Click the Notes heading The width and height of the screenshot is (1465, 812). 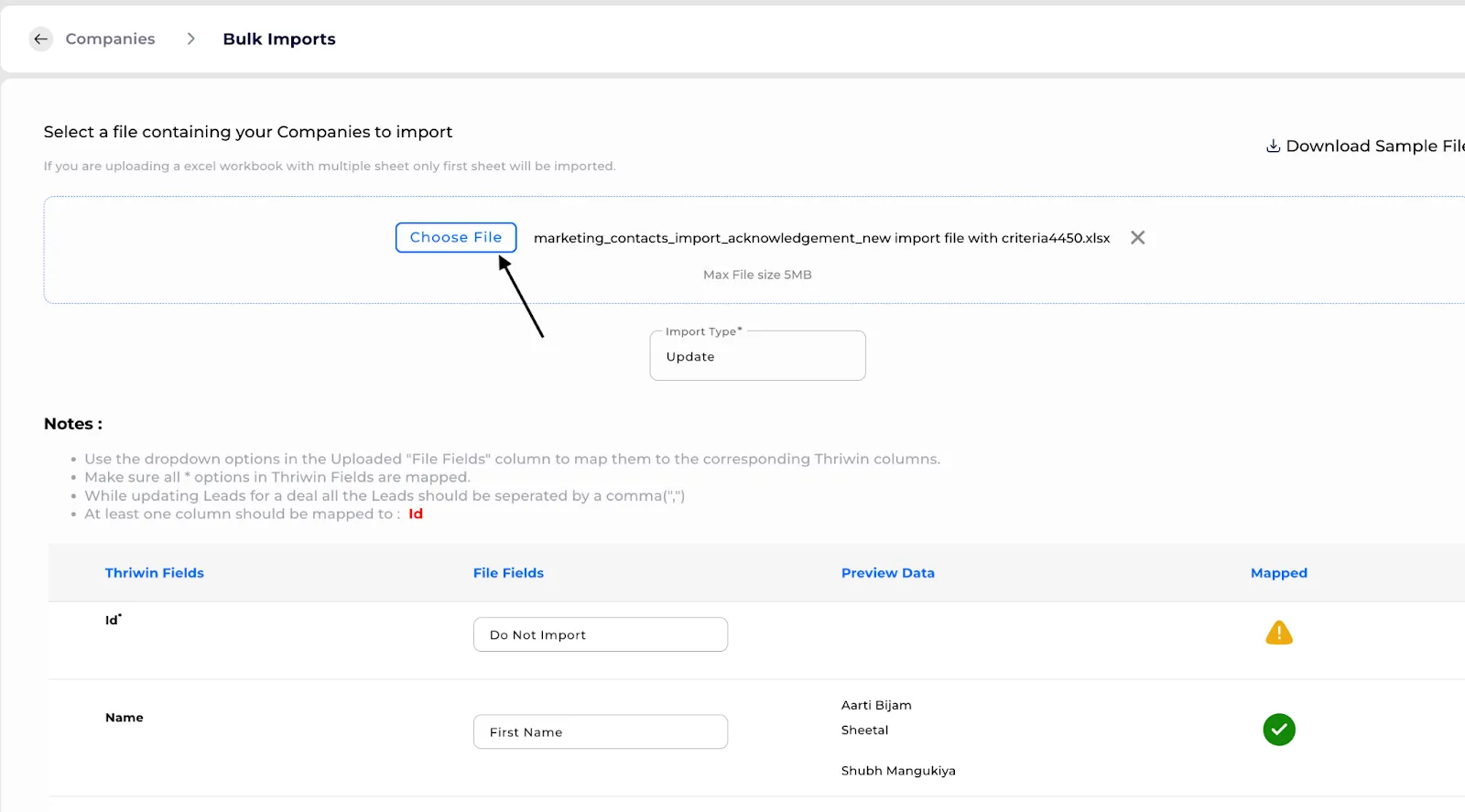click(73, 424)
